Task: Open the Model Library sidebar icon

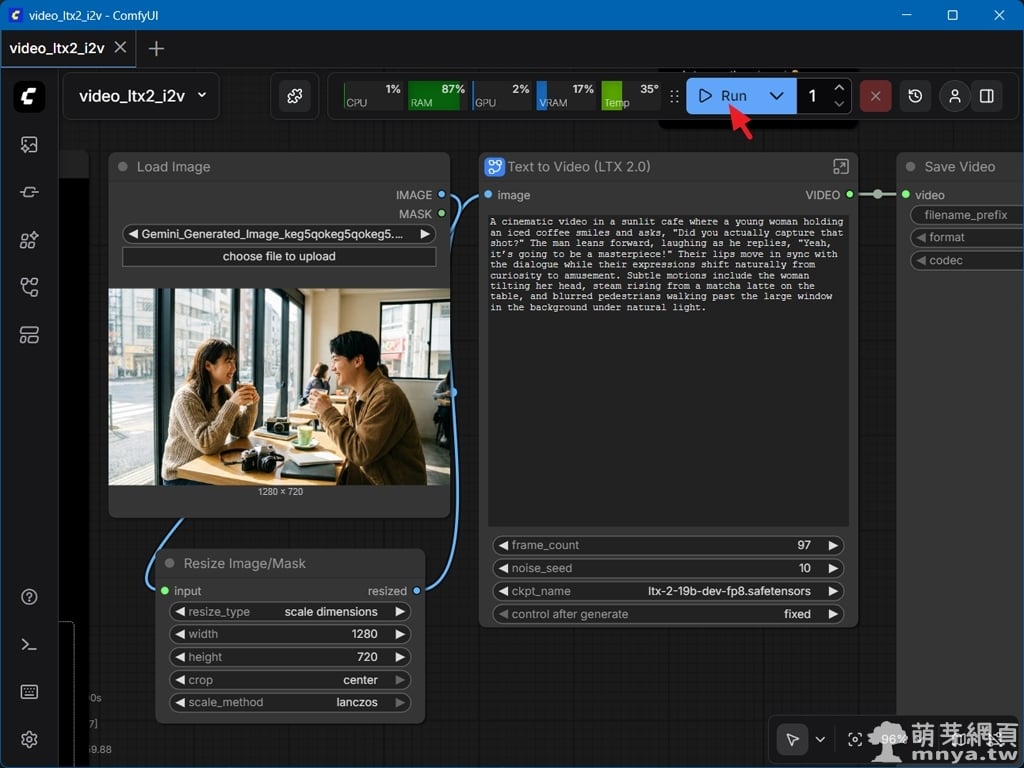Action: [x=29, y=240]
